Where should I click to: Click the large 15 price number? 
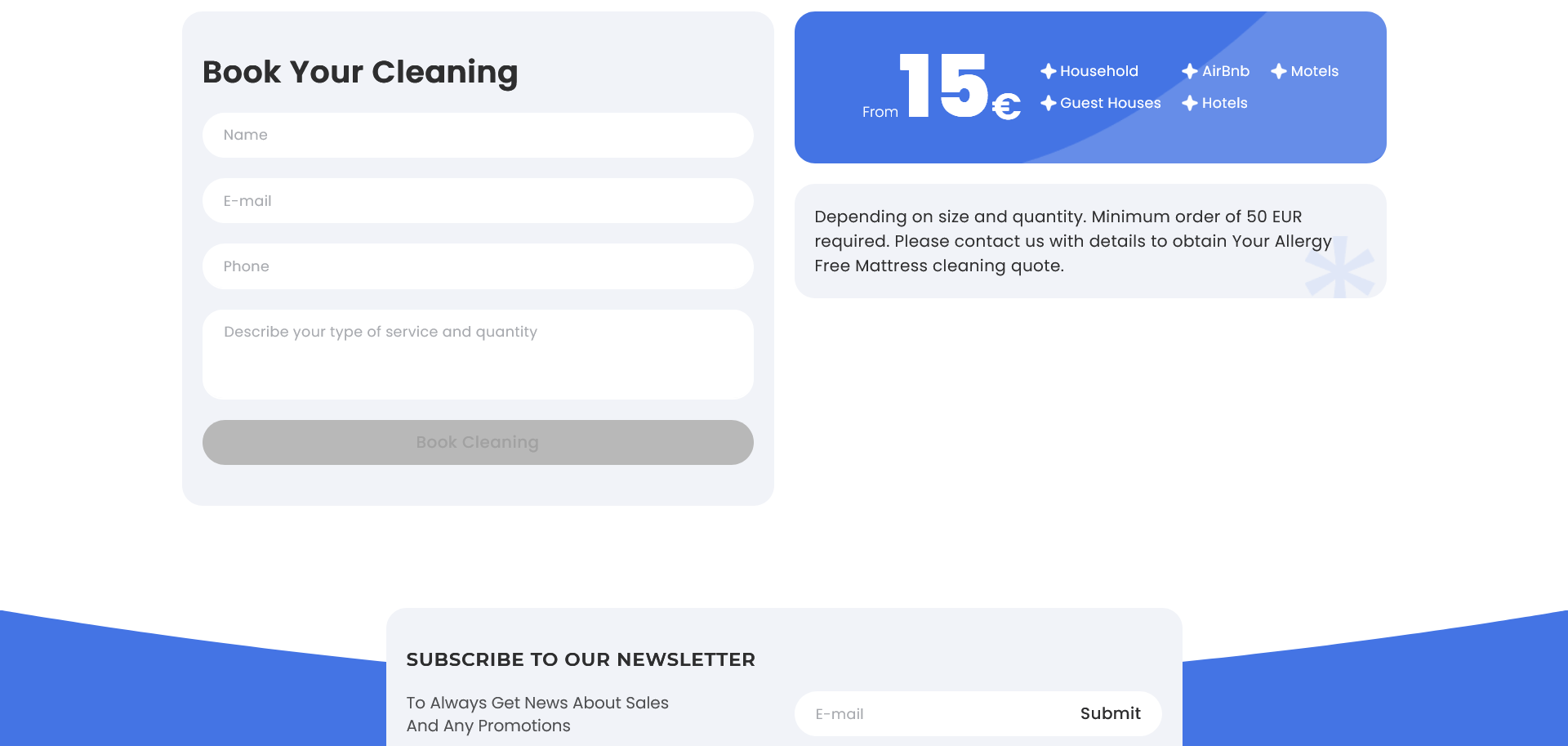point(944,86)
